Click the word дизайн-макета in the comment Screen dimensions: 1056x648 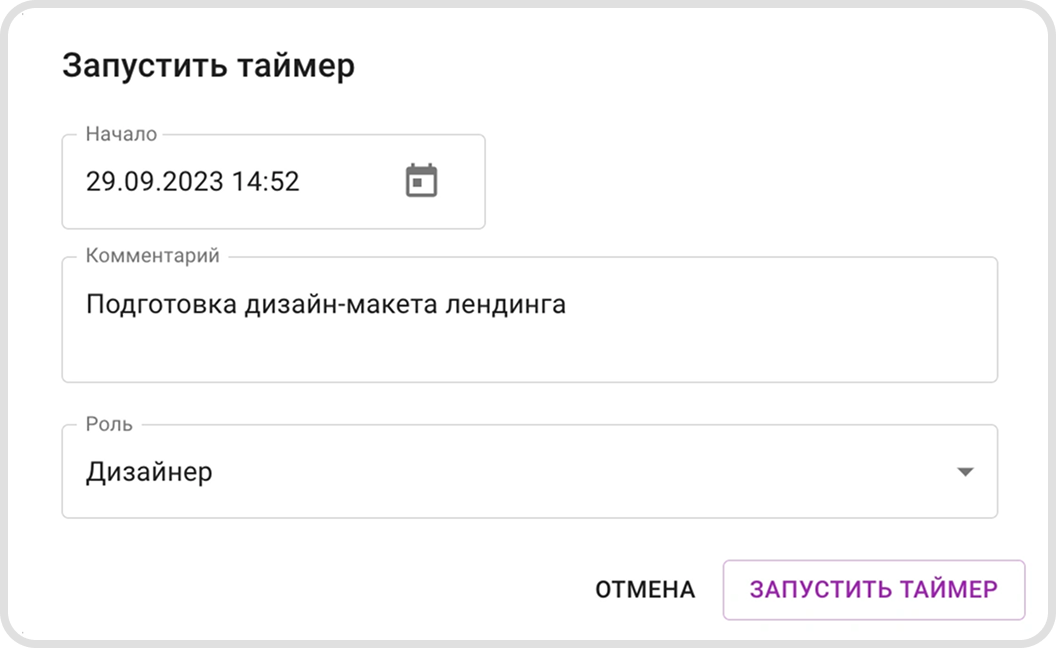point(344,304)
